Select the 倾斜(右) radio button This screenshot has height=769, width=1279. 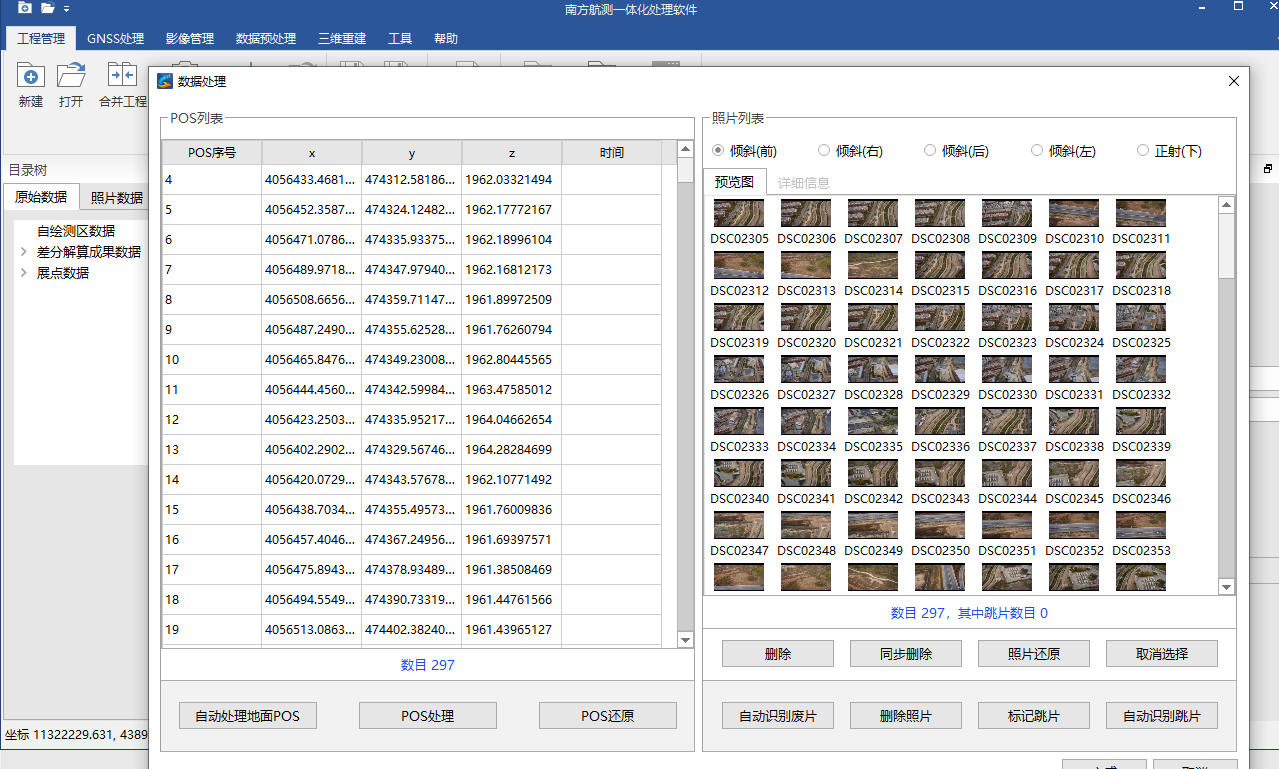pos(824,151)
